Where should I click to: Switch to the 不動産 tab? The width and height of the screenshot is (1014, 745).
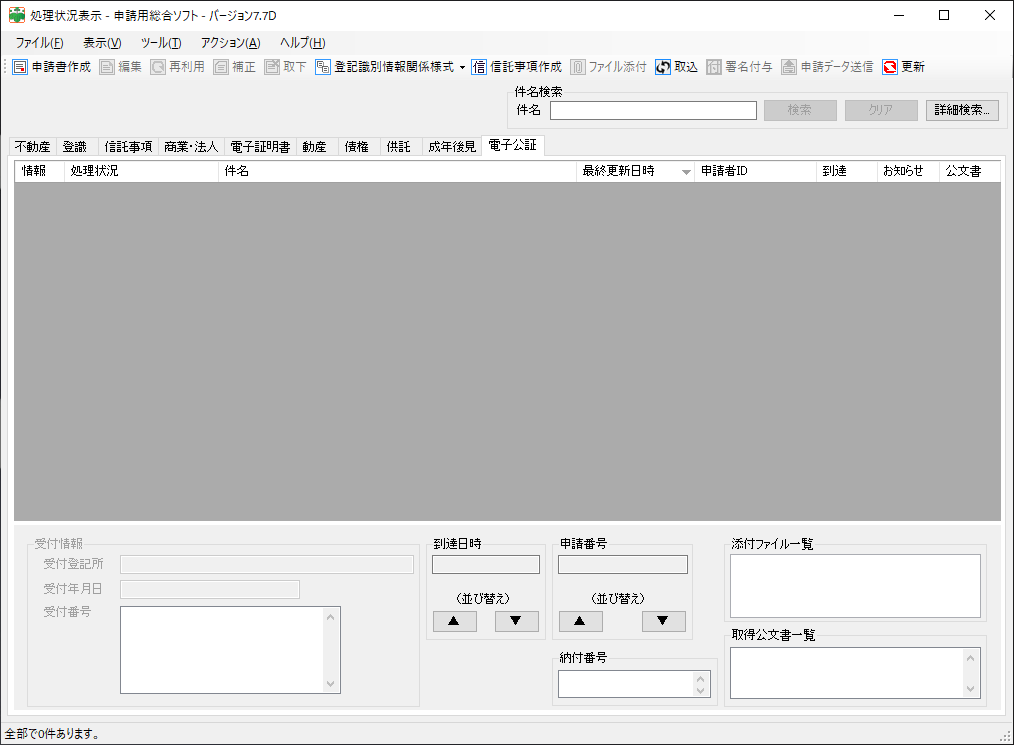[x=33, y=147]
